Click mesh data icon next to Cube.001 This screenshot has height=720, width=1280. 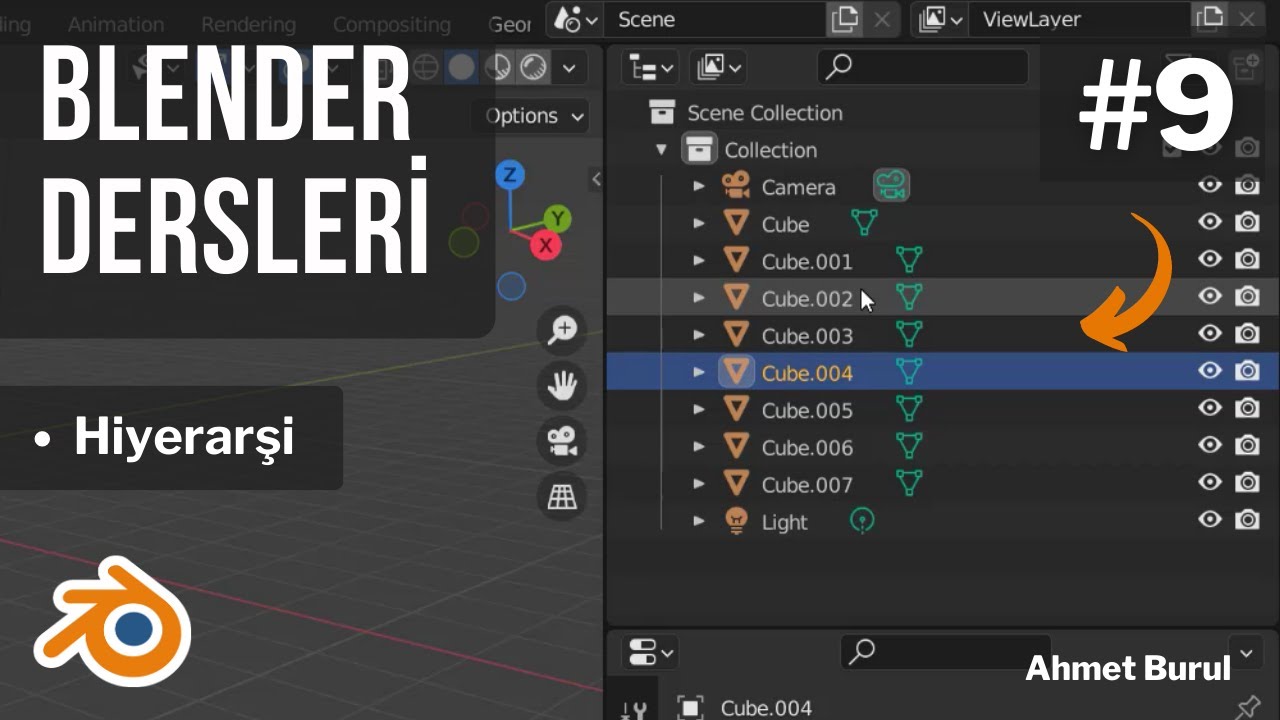pos(908,260)
